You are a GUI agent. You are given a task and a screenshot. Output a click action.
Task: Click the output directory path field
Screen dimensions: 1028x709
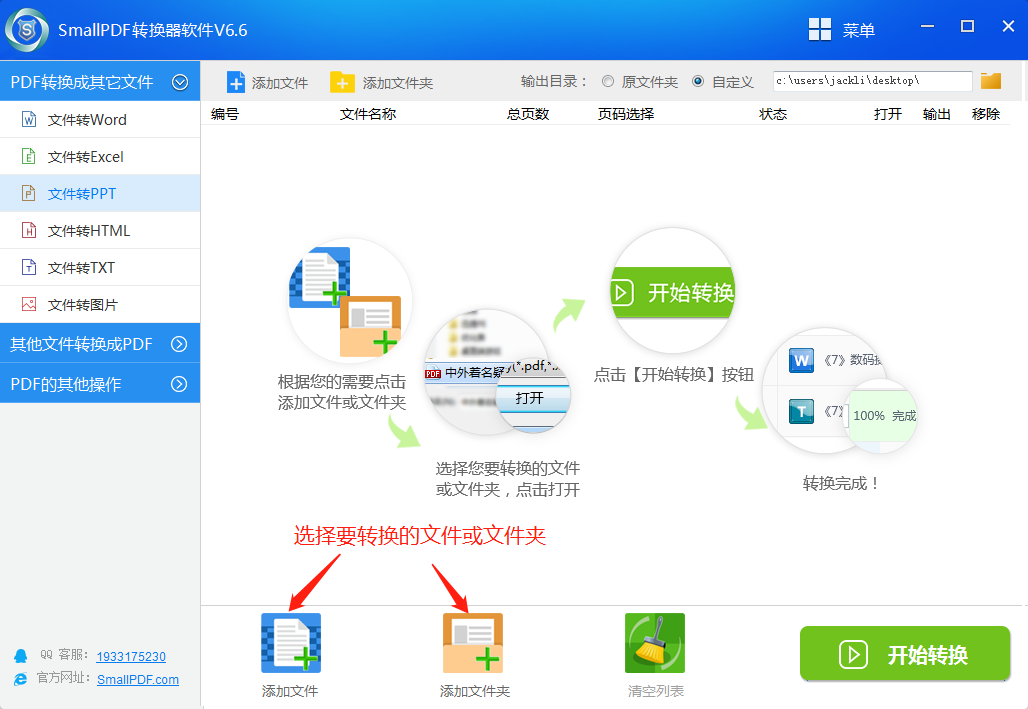coord(870,81)
